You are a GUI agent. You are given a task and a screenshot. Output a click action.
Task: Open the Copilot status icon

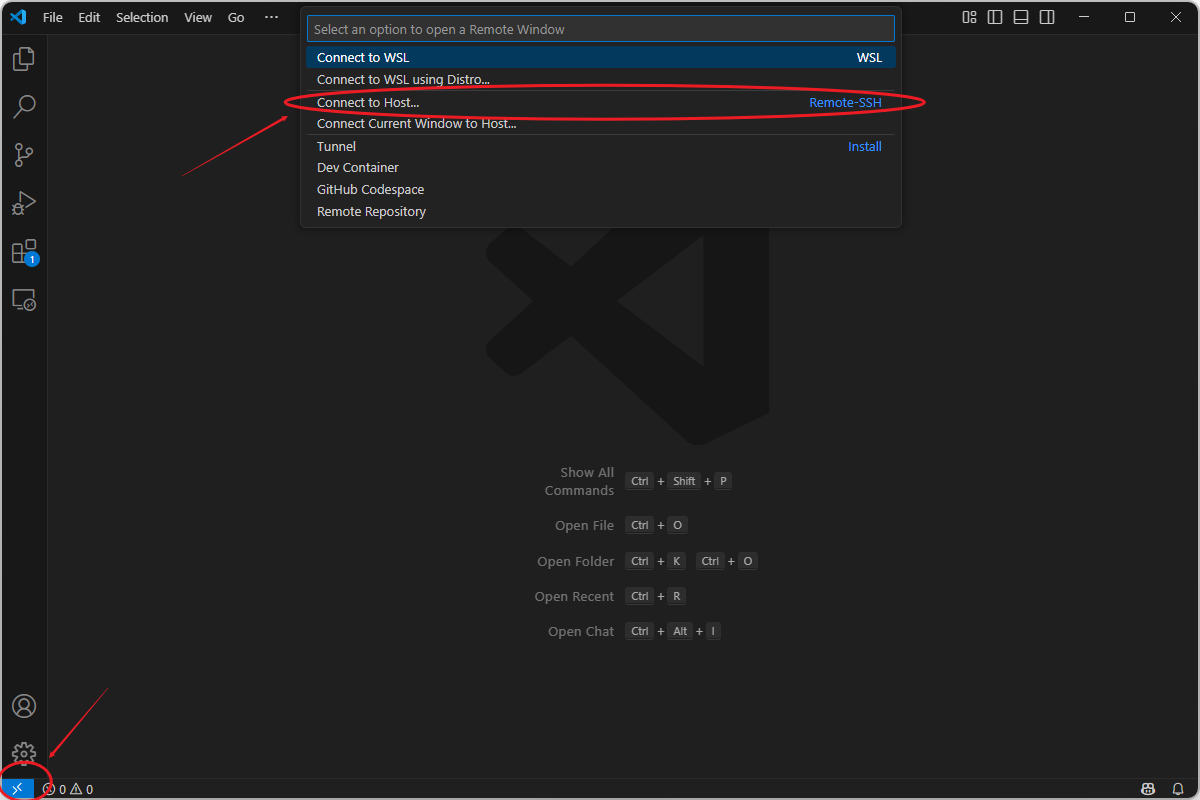(1149, 789)
